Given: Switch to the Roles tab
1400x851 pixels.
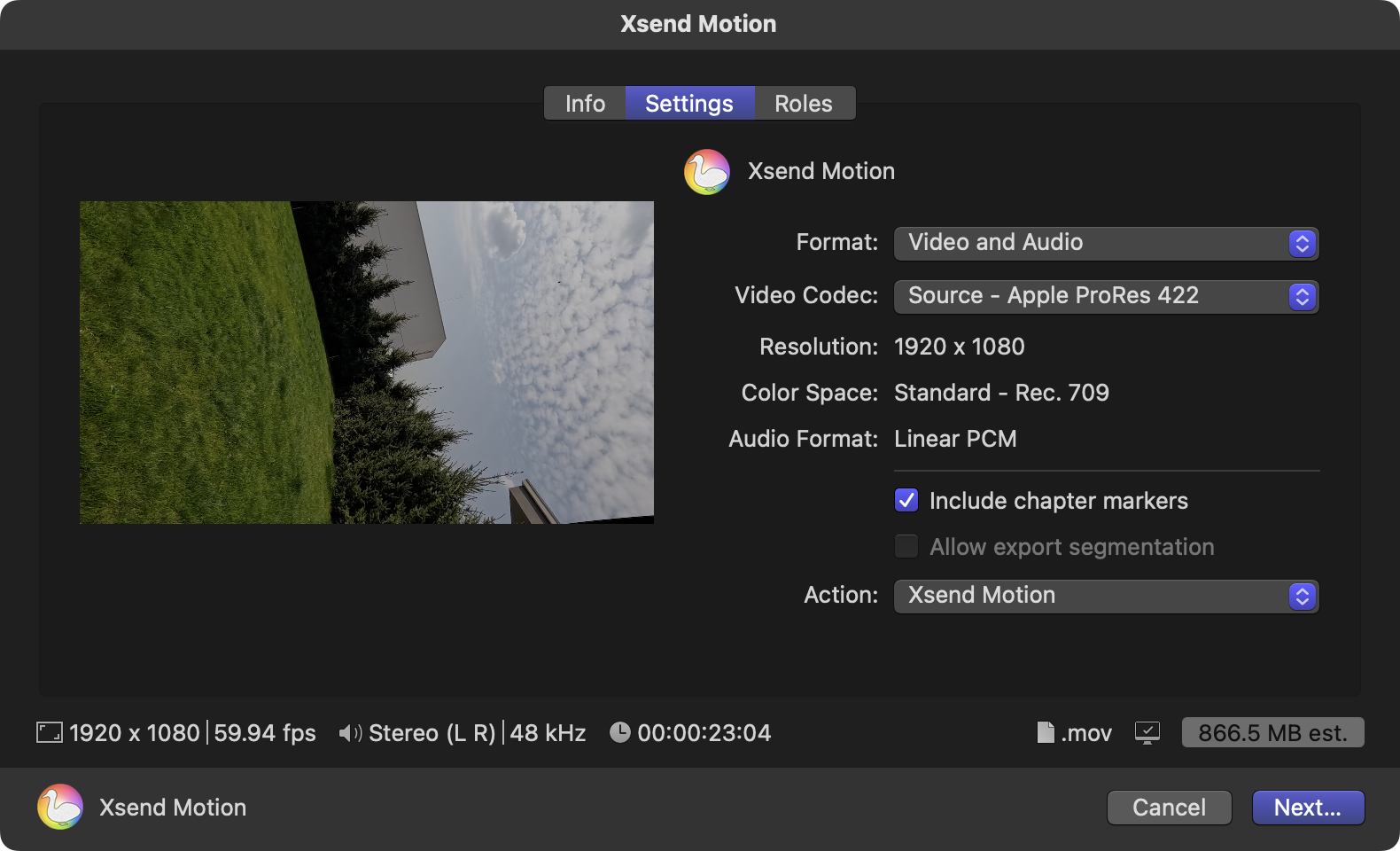Looking at the screenshot, I should [803, 104].
